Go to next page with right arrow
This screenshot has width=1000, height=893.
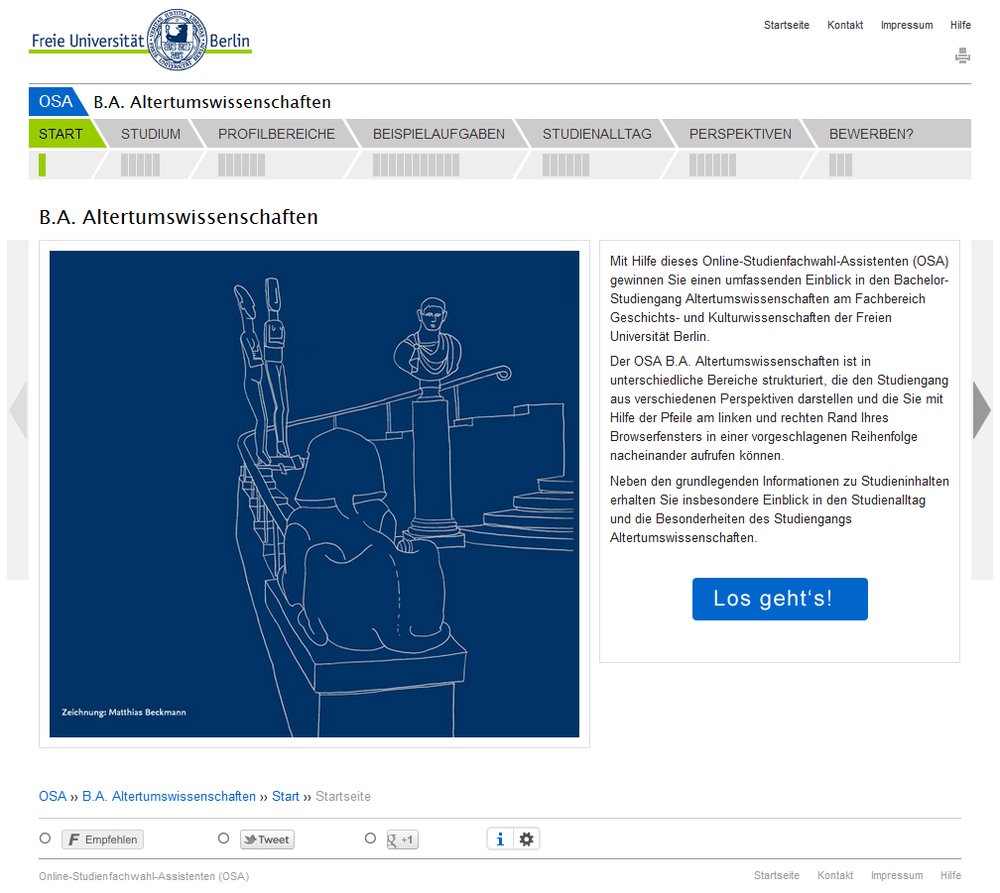[x=982, y=410]
